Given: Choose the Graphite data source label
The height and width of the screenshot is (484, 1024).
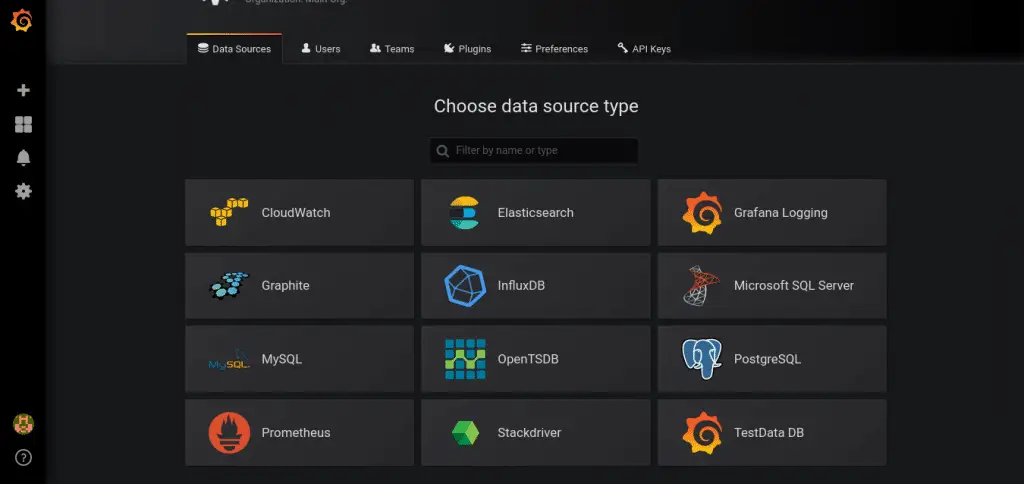Looking at the screenshot, I should click(x=285, y=286).
